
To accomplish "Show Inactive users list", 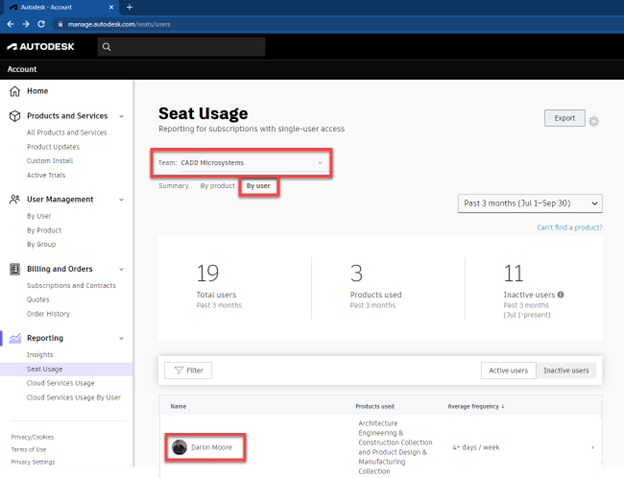I will tap(566, 371).
